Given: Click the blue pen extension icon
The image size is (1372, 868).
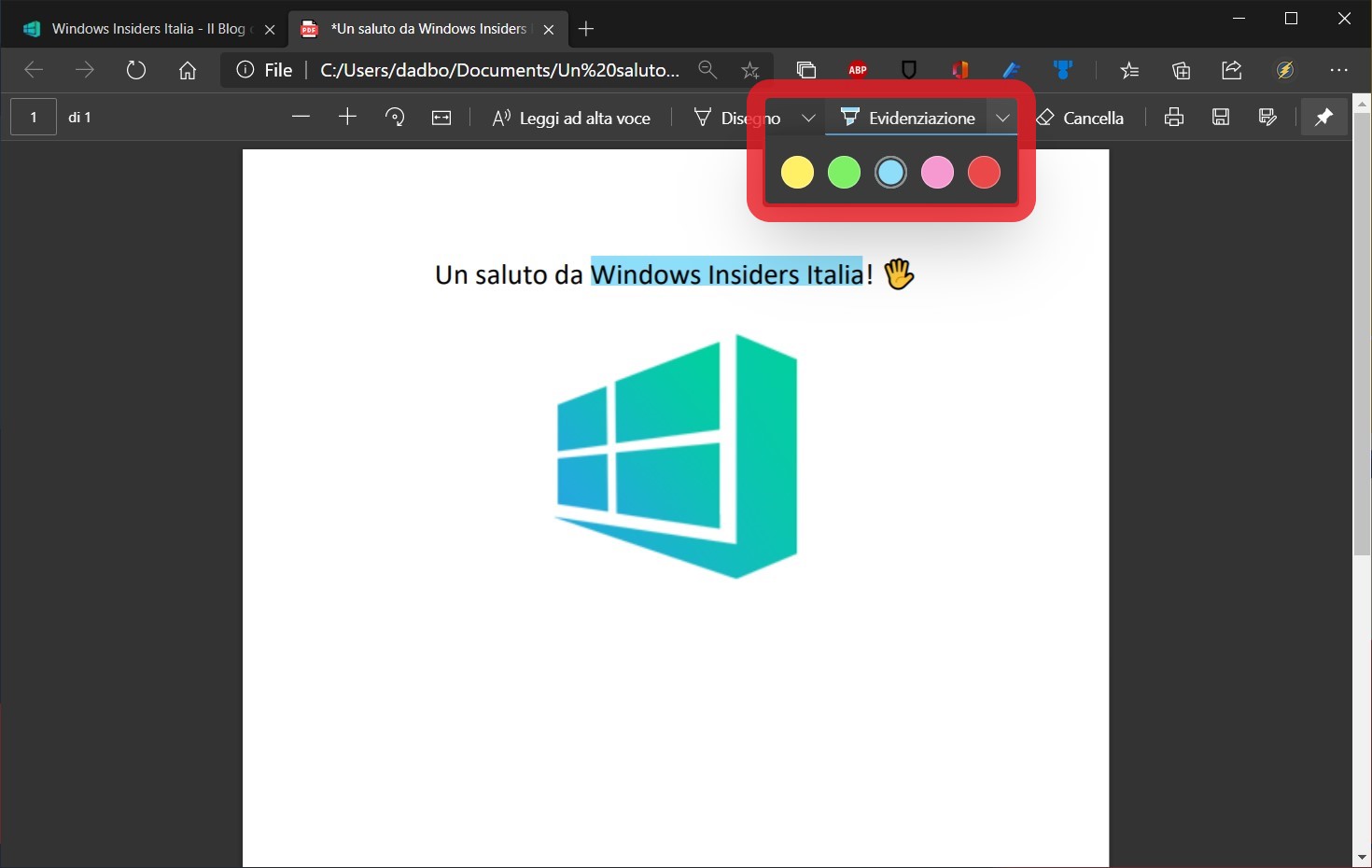Looking at the screenshot, I should (x=1012, y=70).
